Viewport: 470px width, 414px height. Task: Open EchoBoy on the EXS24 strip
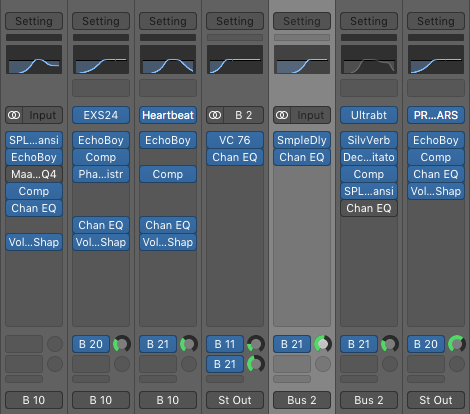[x=101, y=140]
